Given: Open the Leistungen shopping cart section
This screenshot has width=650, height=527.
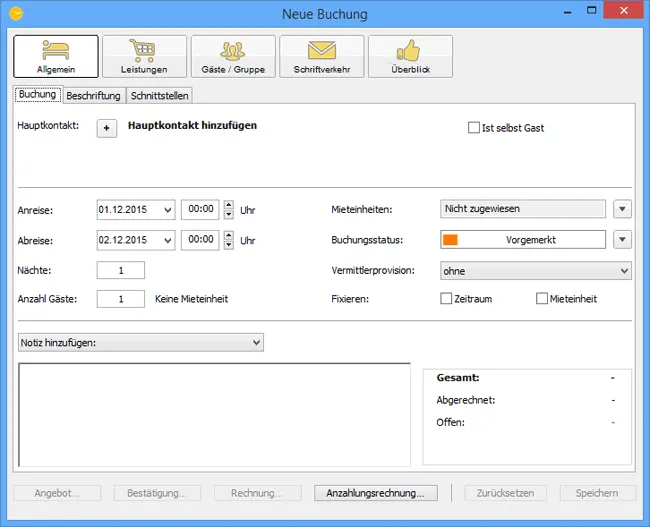Looking at the screenshot, I should (x=144, y=56).
